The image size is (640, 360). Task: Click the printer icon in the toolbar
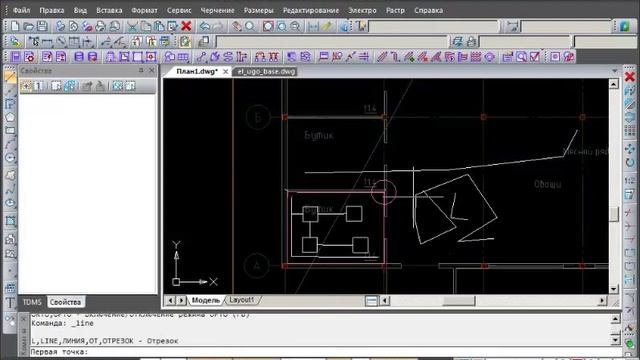[100, 26]
